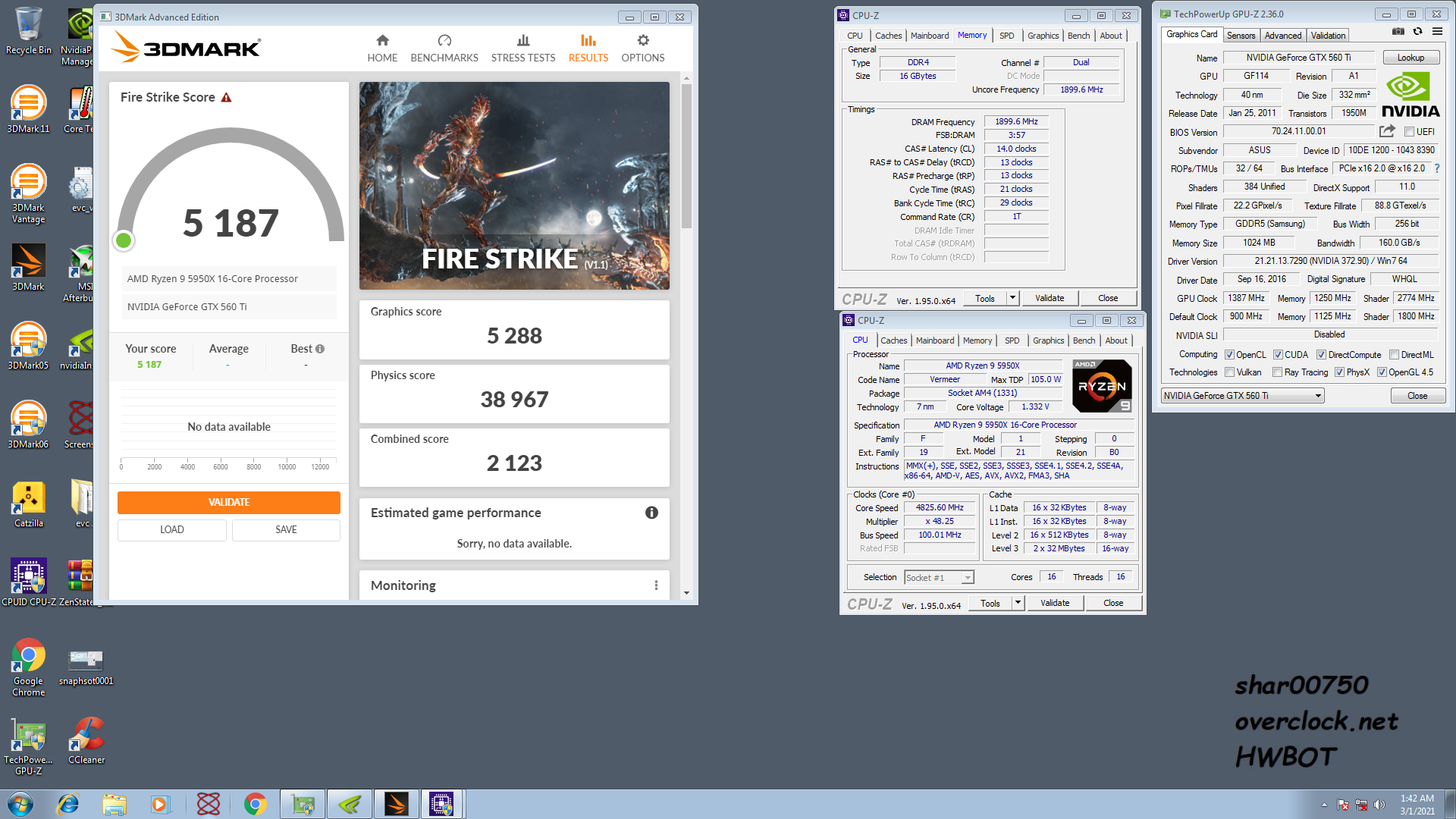The width and height of the screenshot is (1456, 819).
Task: Click the orange VALIDATE button in 3DMark
Action: [x=229, y=502]
